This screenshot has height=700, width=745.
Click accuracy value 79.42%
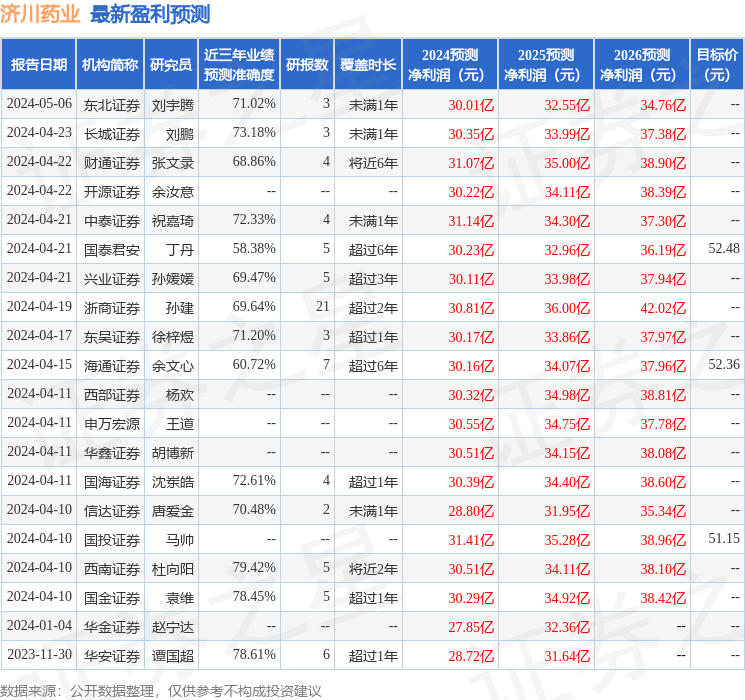pos(254,567)
